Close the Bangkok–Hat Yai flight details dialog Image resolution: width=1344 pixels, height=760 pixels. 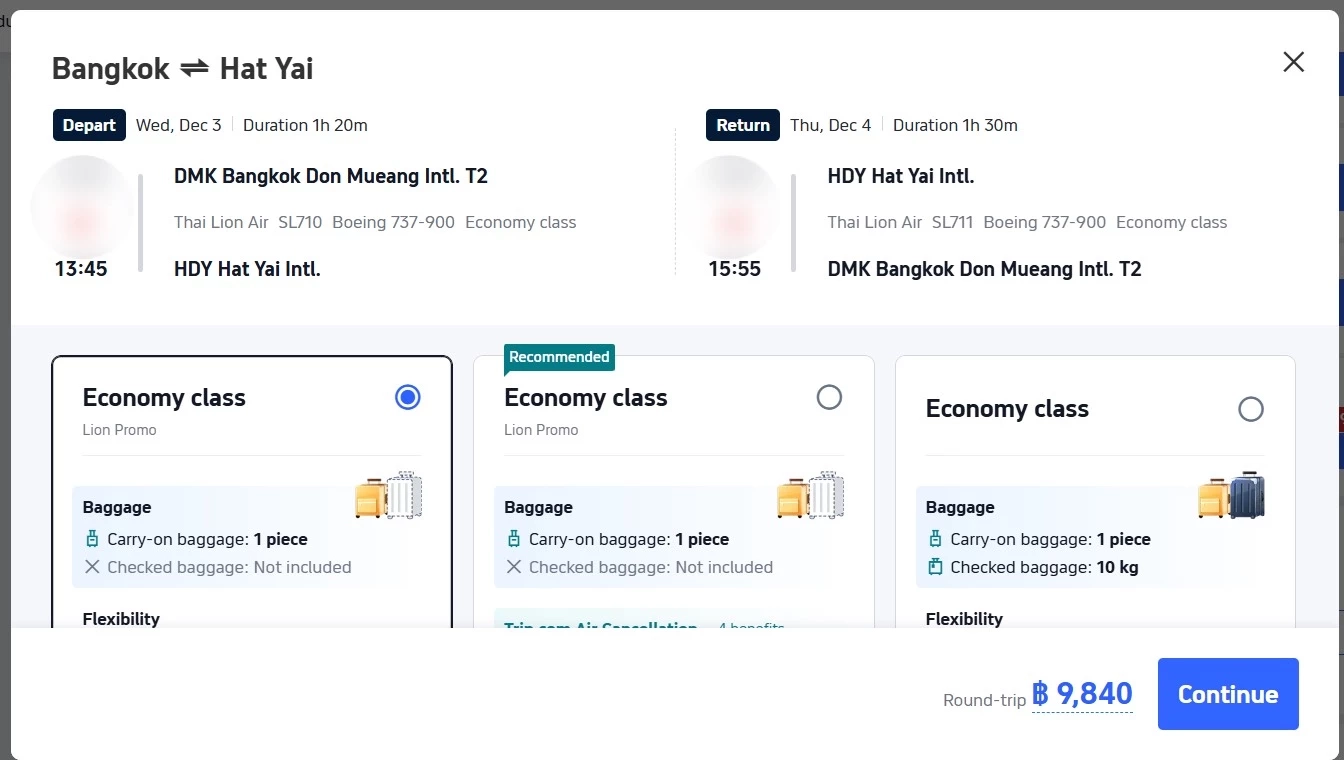click(1293, 62)
